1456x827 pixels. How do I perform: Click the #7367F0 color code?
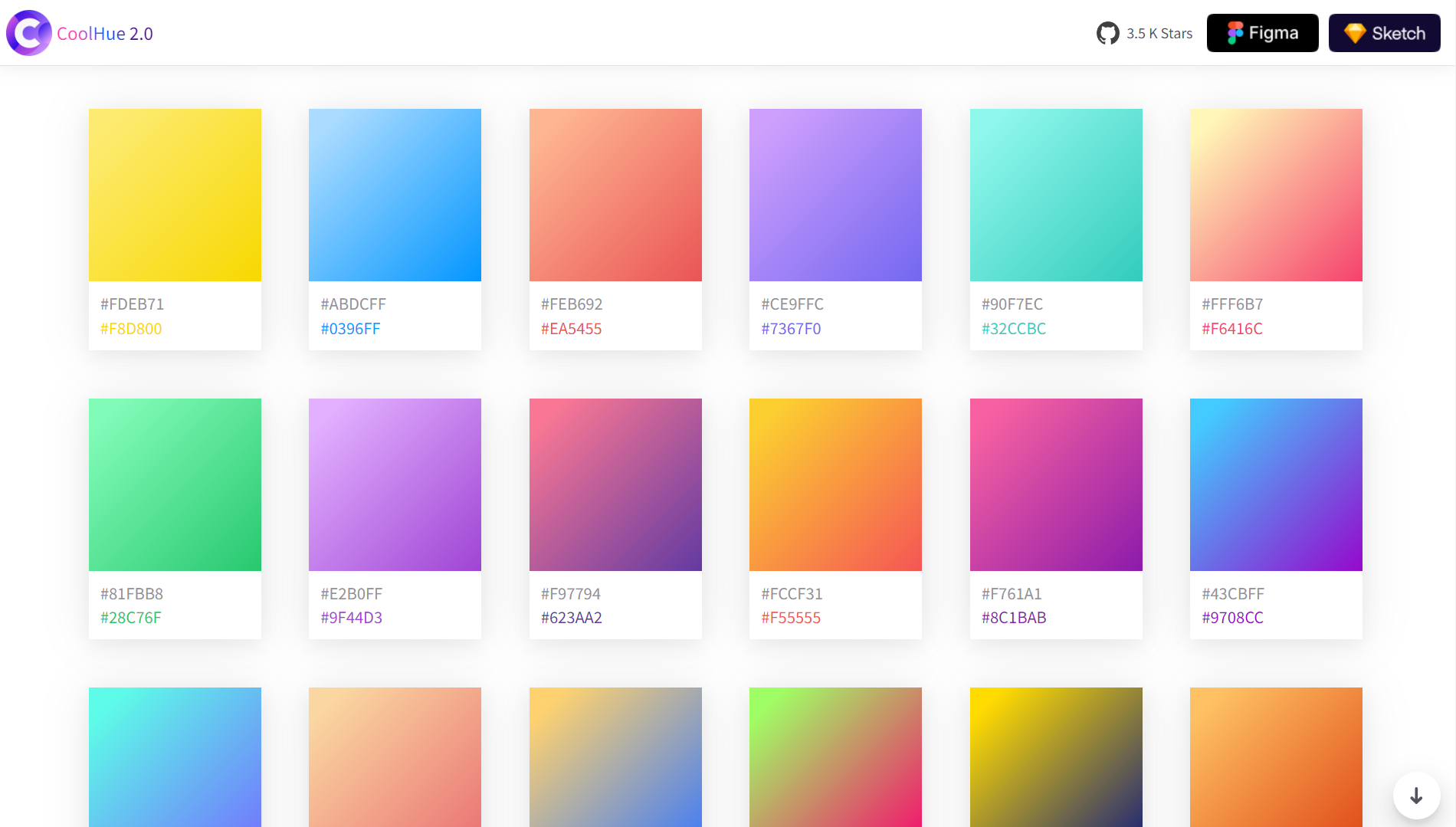[x=791, y=329]
